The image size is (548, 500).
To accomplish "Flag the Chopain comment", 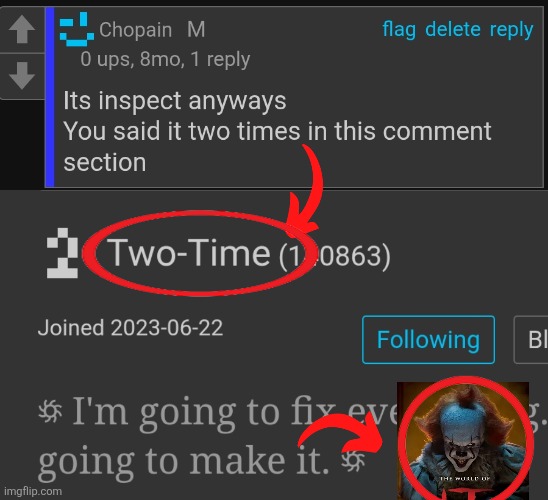I will coord(399,29).
